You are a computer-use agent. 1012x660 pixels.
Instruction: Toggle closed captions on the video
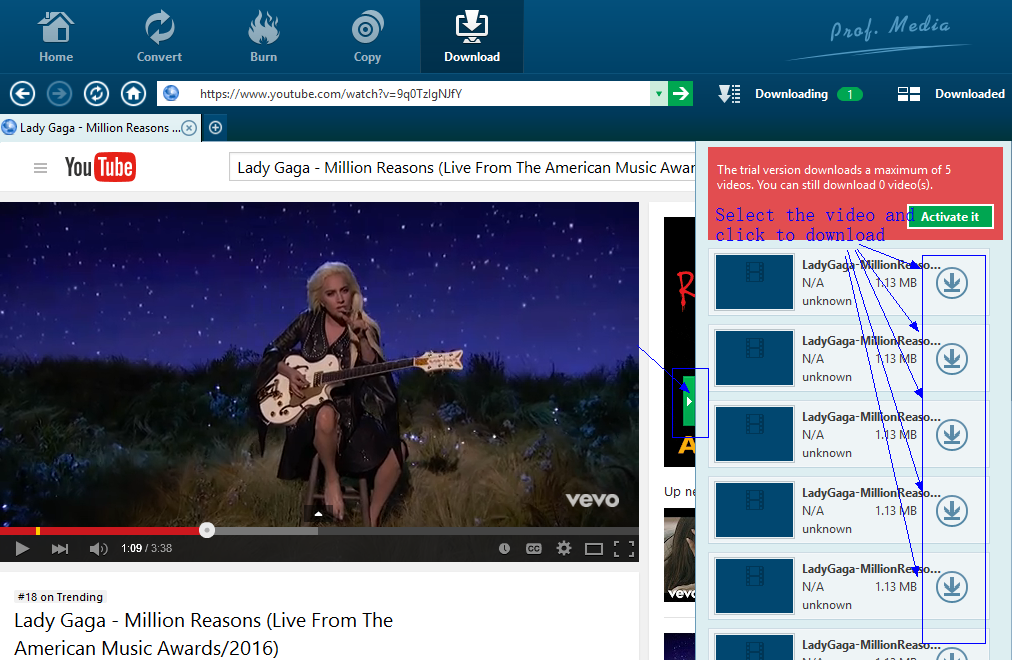click(534, 548)
